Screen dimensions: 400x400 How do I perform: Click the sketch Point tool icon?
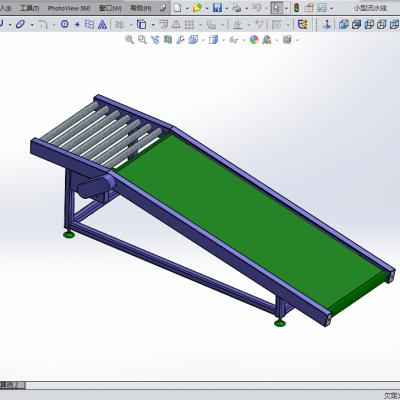77,24
